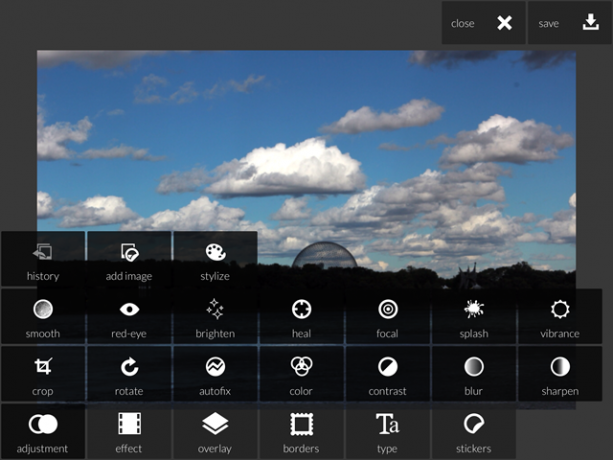Screen dimensions: 613x460
Task: Choose the splash tool
Action: click(474, 317)
